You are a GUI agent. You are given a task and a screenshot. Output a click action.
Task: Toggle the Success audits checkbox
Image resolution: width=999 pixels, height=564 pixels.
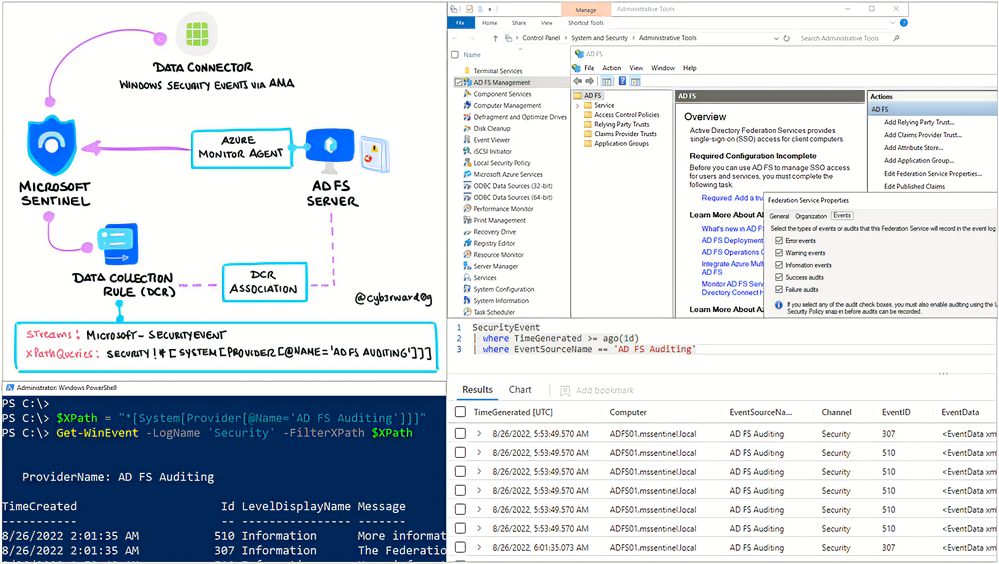point(778,277)
